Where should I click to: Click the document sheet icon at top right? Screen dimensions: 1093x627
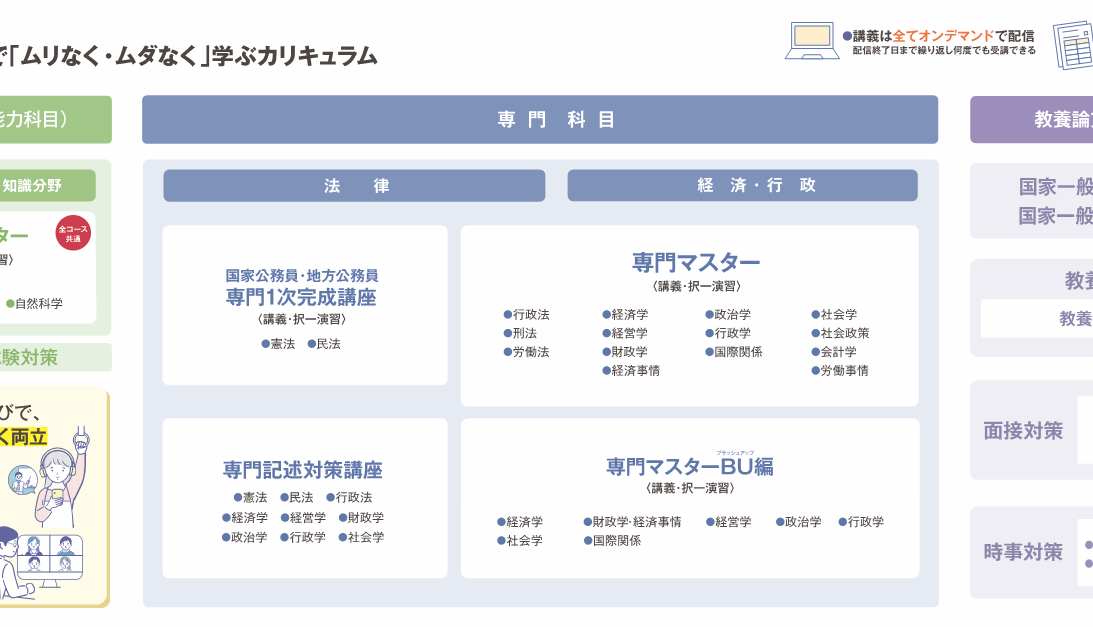click(x=1073, y=44)
